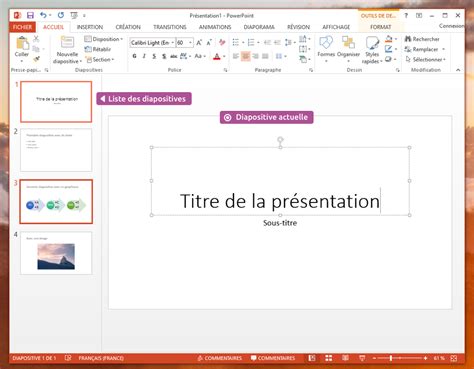
Task: Click the spell check icon in status bar
Action: click(x=68, y=358)
